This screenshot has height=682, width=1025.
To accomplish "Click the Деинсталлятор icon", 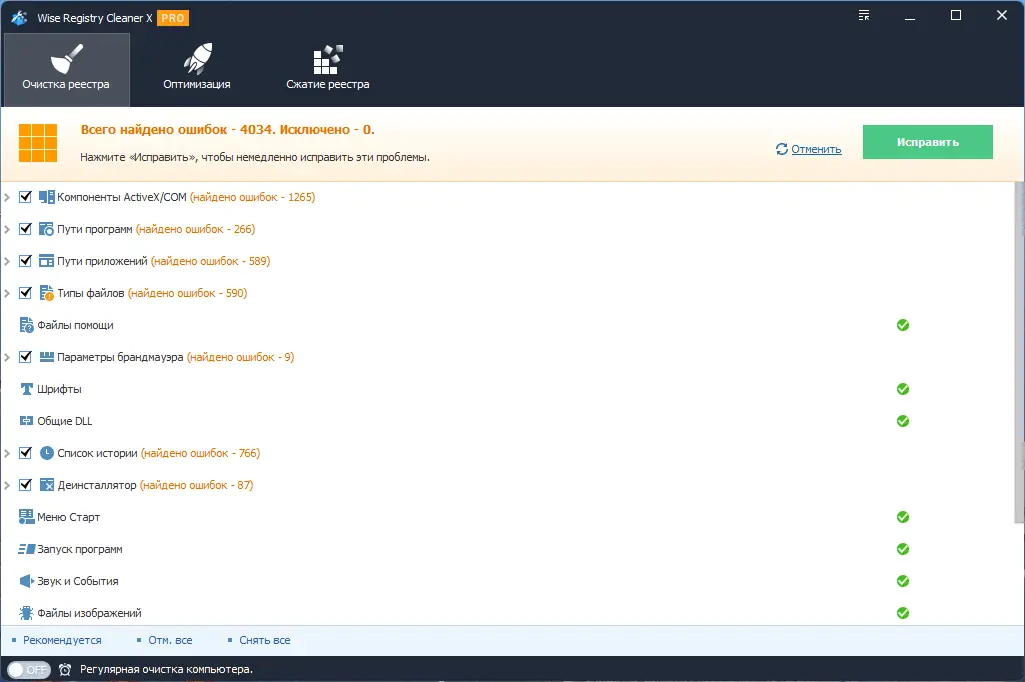I will pos(46,485).
